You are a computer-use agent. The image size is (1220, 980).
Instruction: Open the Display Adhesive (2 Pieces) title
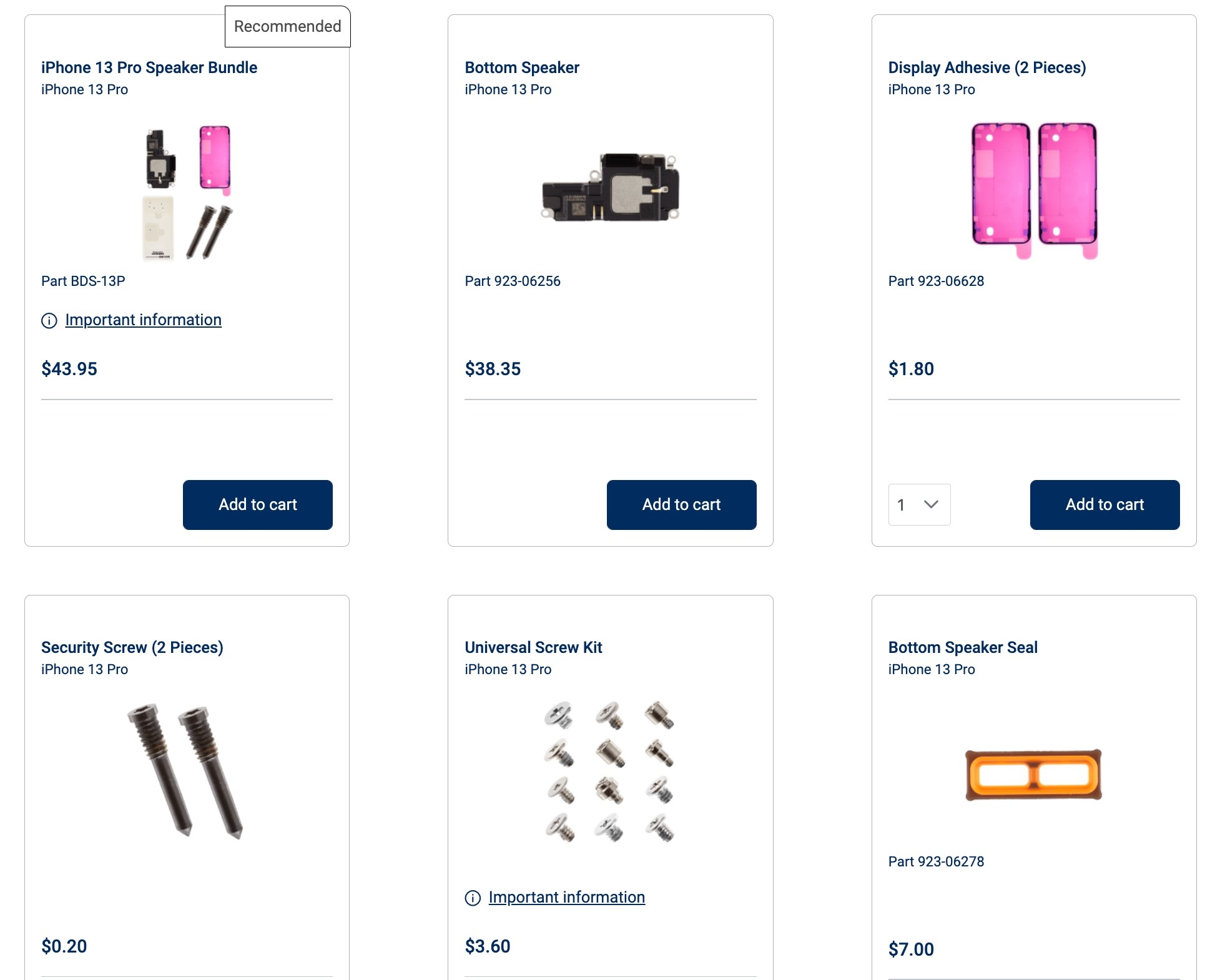click(x=986, y=67)
